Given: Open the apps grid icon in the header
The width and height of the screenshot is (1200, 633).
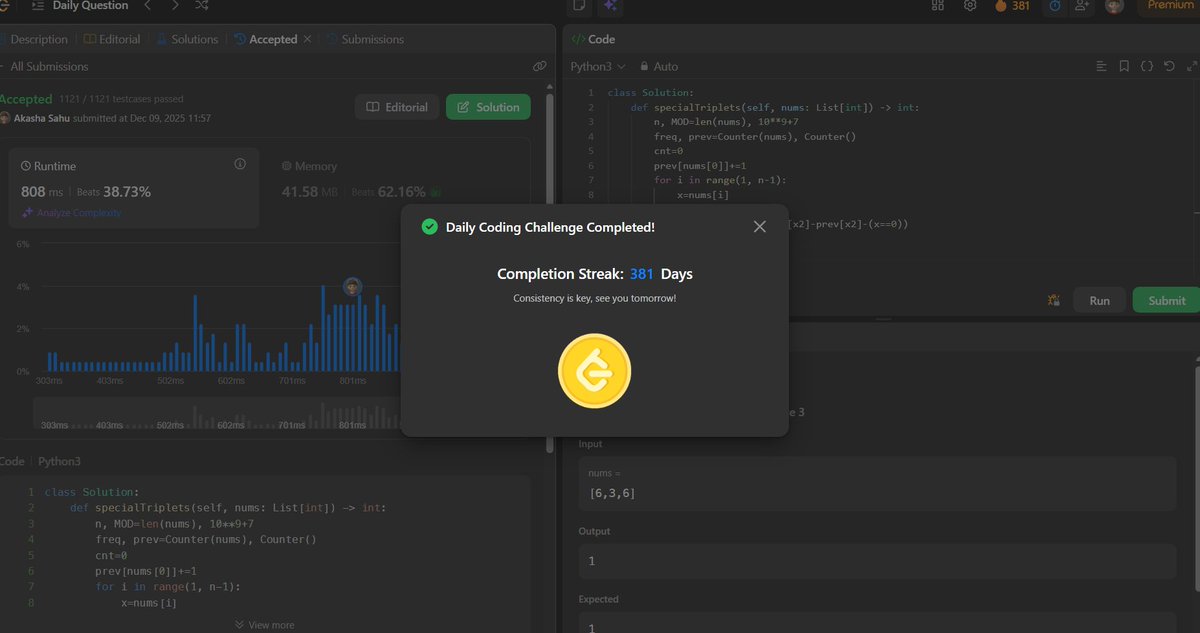Looking at the screenshot, I should click(938, 6).
